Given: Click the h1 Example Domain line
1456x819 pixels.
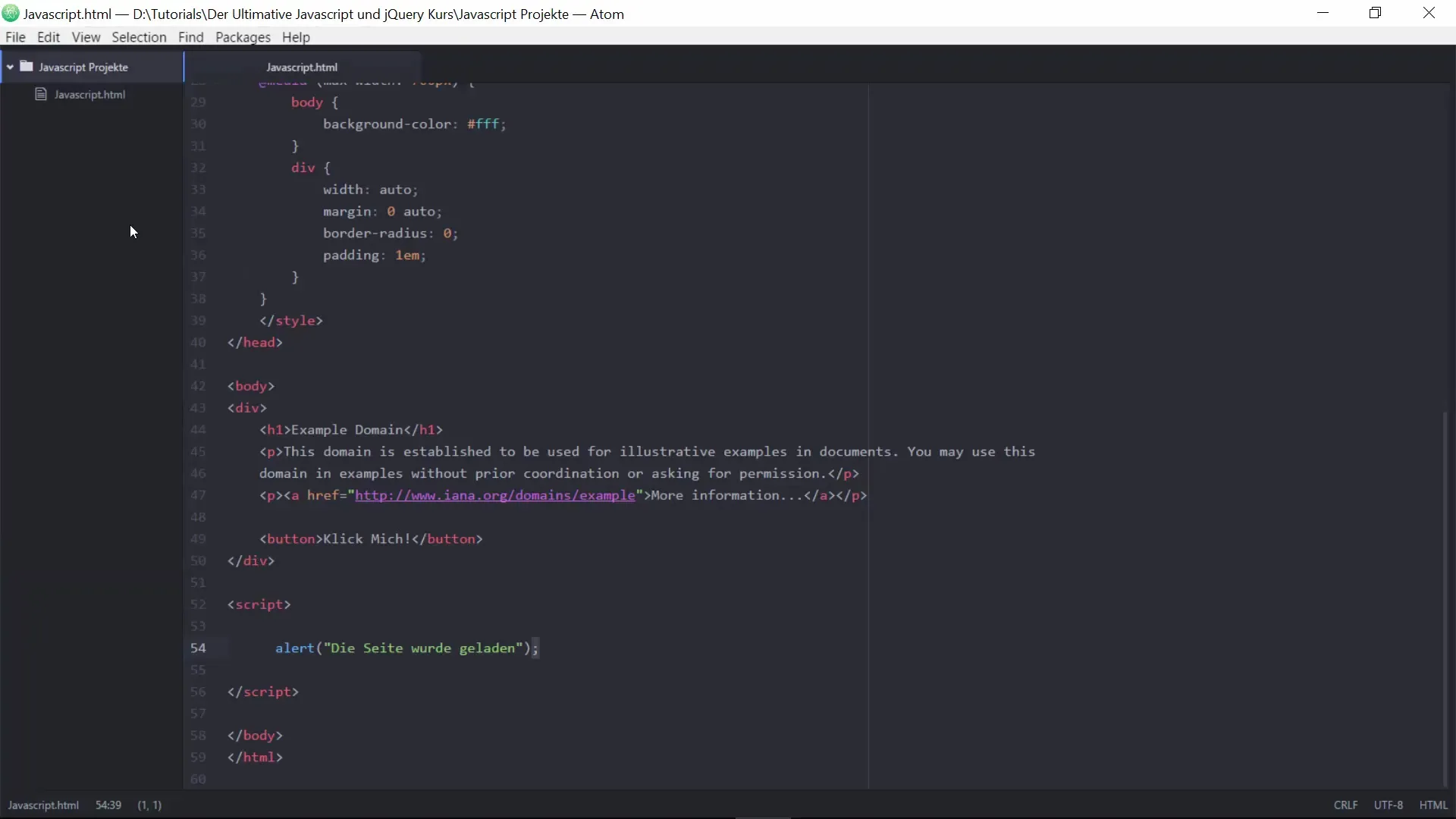Looking at the screenshot, I should click(x=351, y=430).
